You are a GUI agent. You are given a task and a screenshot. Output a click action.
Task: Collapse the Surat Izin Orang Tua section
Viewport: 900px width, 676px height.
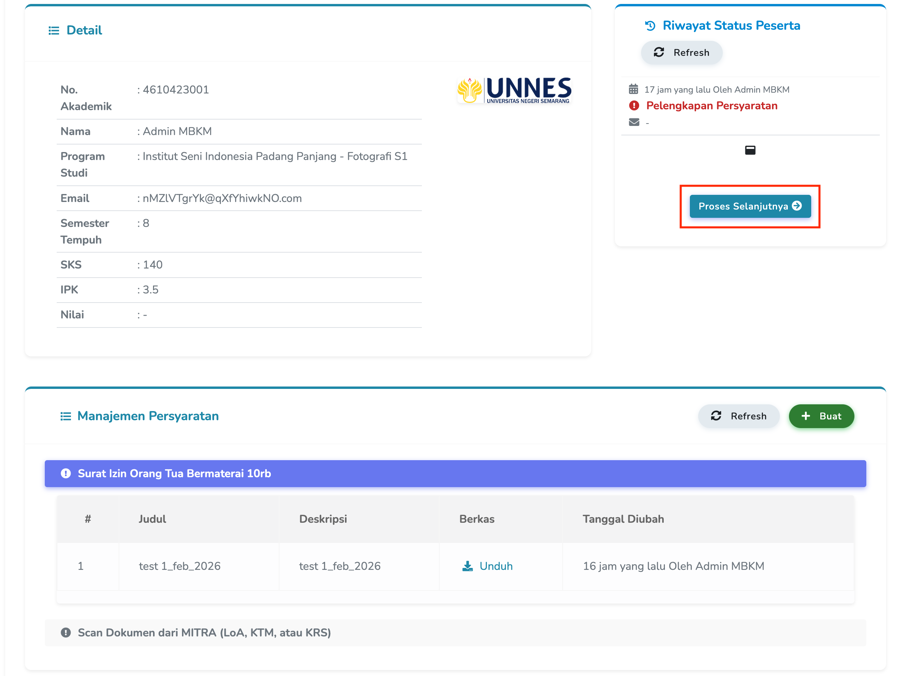(x=455, y=474)
